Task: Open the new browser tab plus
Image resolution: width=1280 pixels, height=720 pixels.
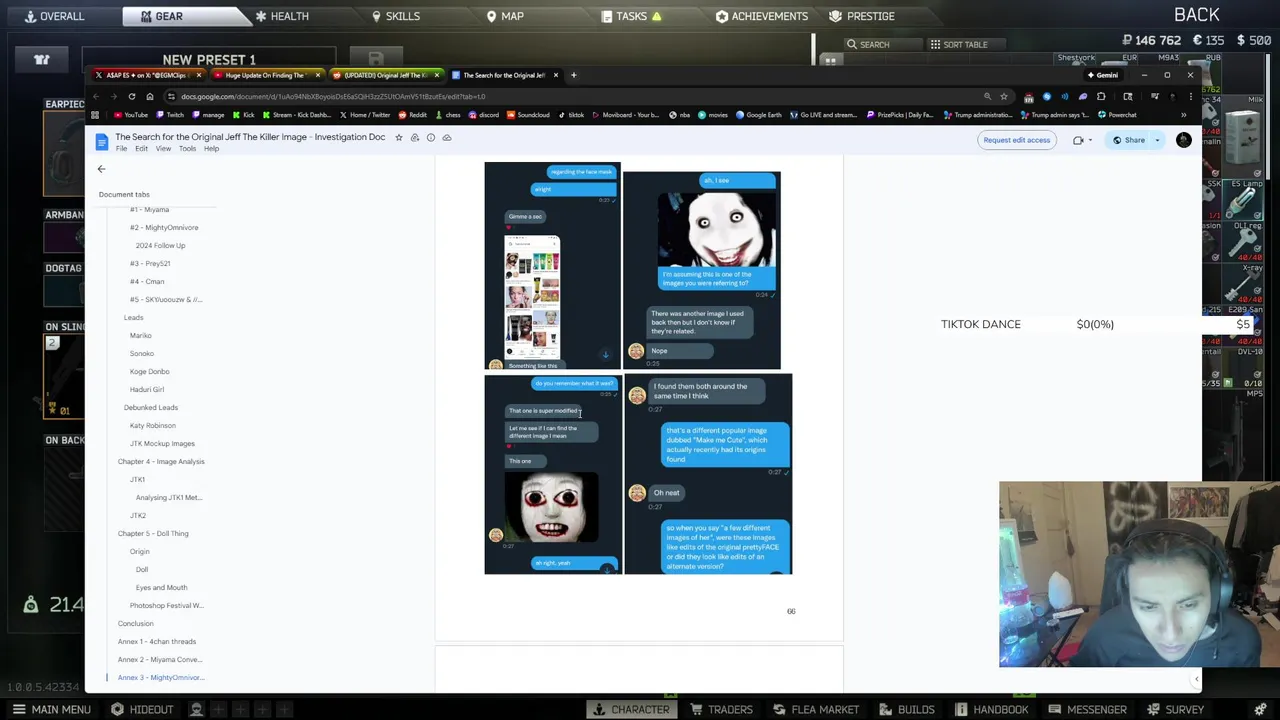Action: (573, 75)
